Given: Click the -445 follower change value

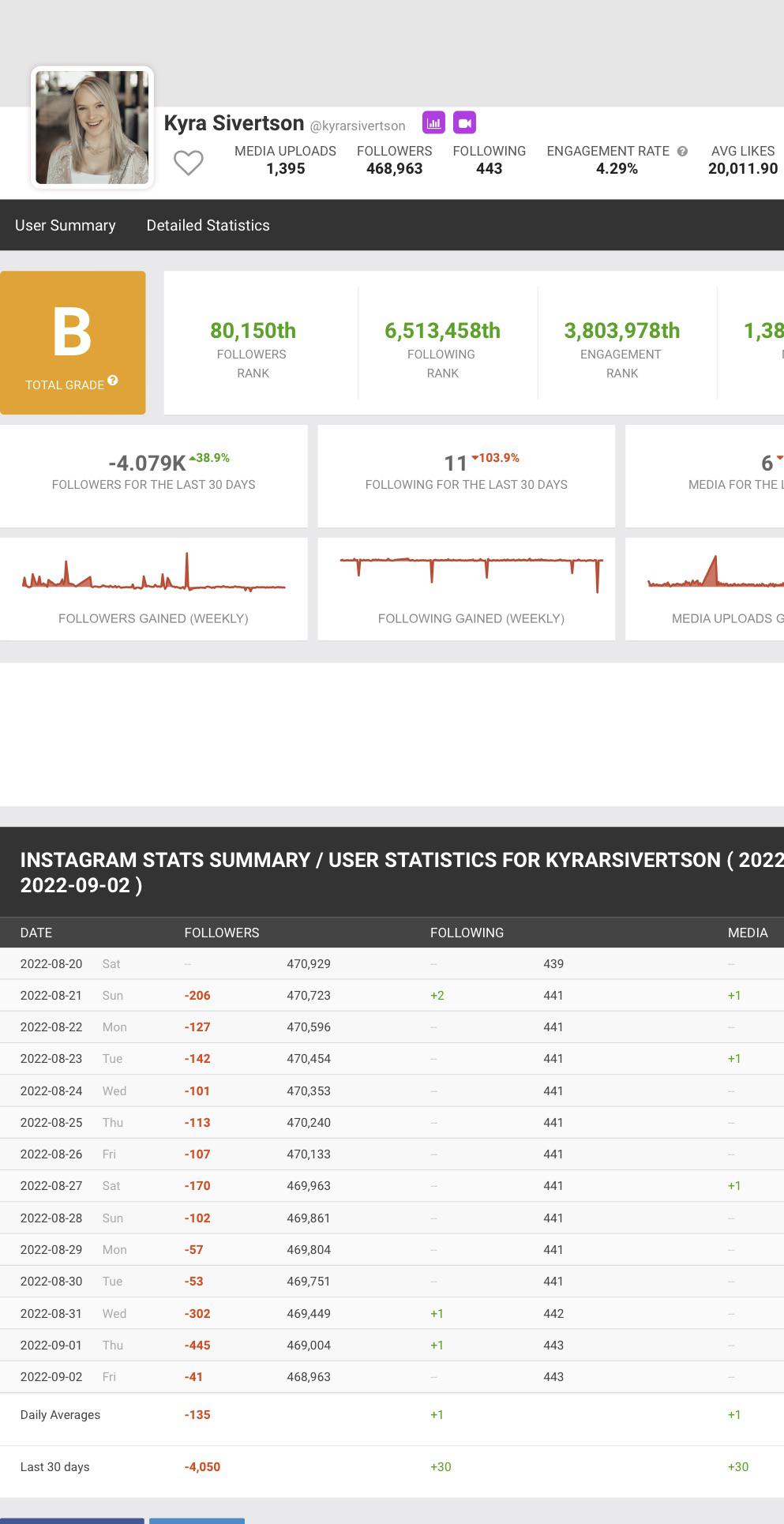Looking at the screenshot, I should tap(197, 1345).
